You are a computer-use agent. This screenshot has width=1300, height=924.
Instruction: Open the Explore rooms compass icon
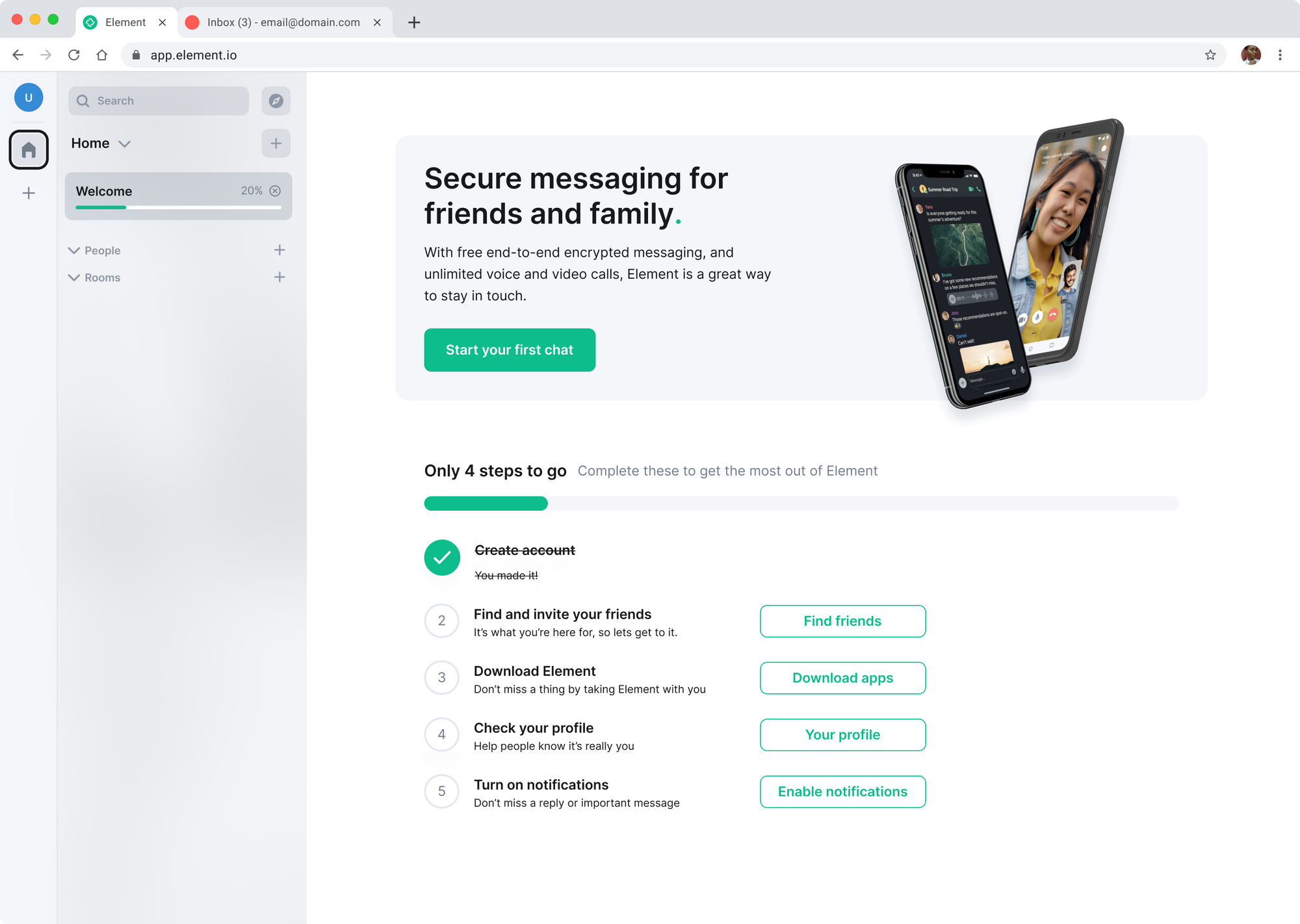(x=276, y=101)
